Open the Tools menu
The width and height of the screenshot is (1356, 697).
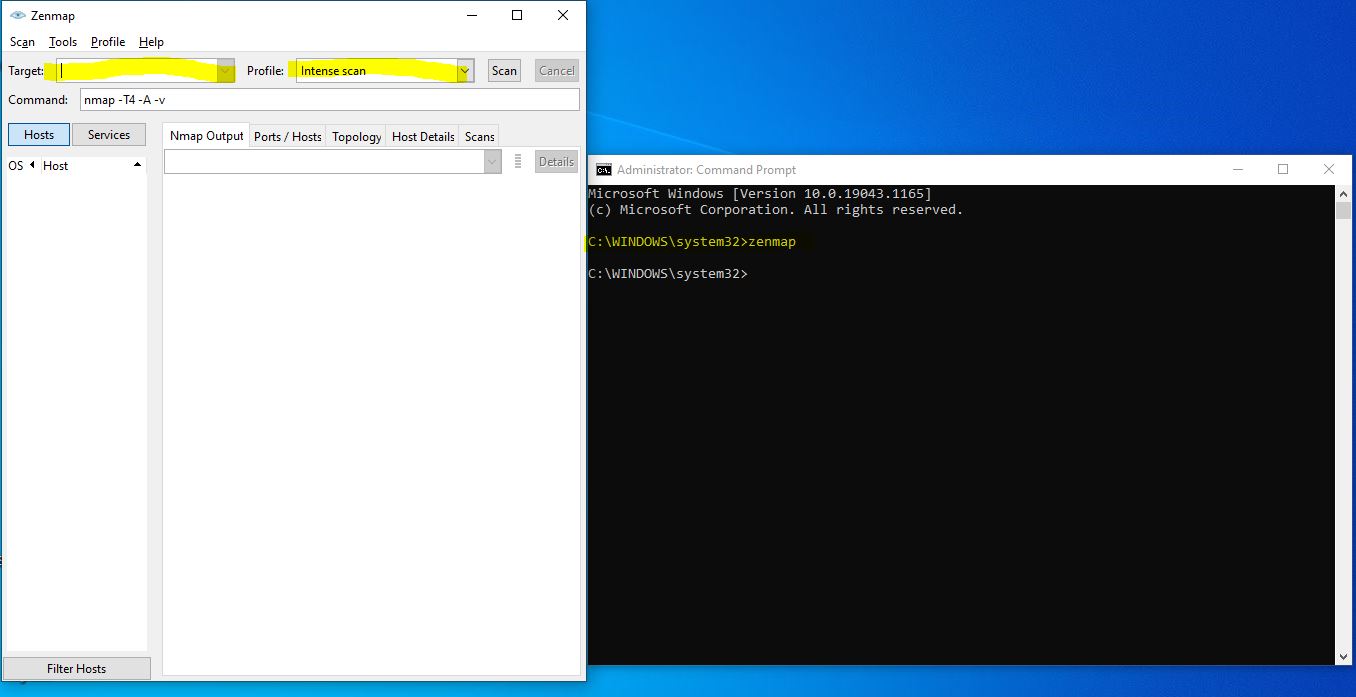(x=63, y=42)
